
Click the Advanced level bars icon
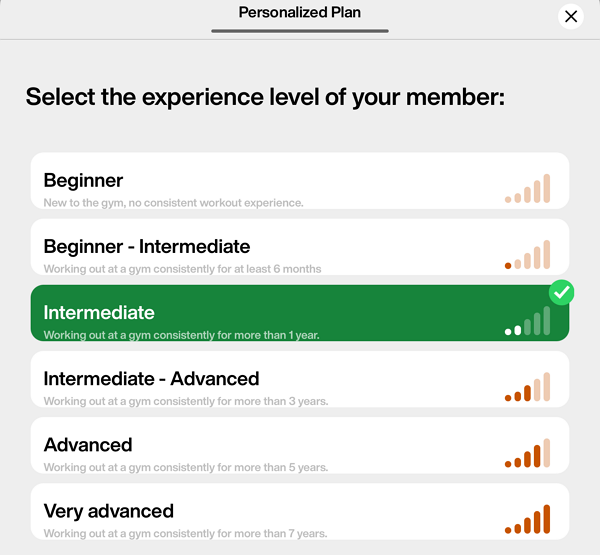(528, 453)
